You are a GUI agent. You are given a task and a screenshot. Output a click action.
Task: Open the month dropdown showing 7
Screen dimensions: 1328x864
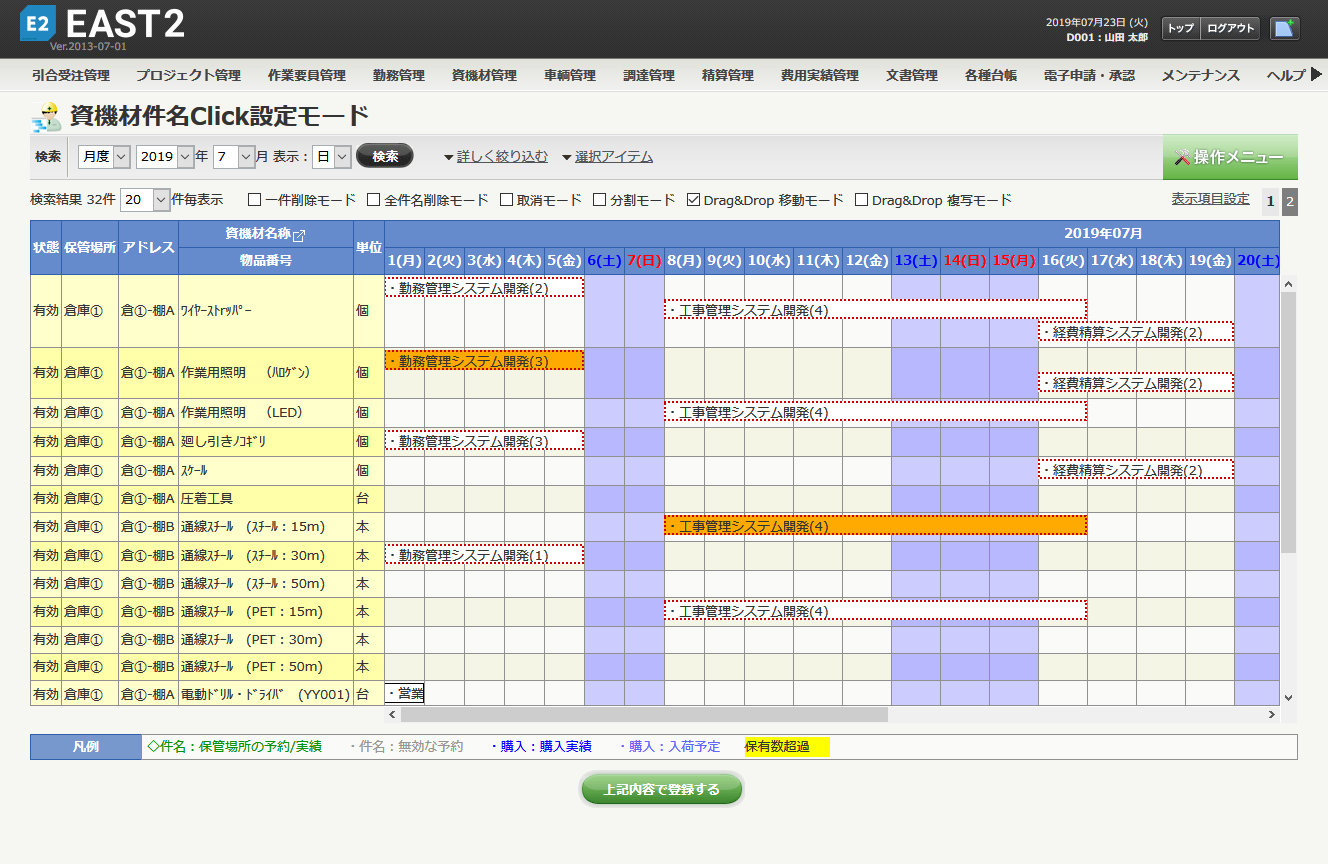tap(234, 157)
